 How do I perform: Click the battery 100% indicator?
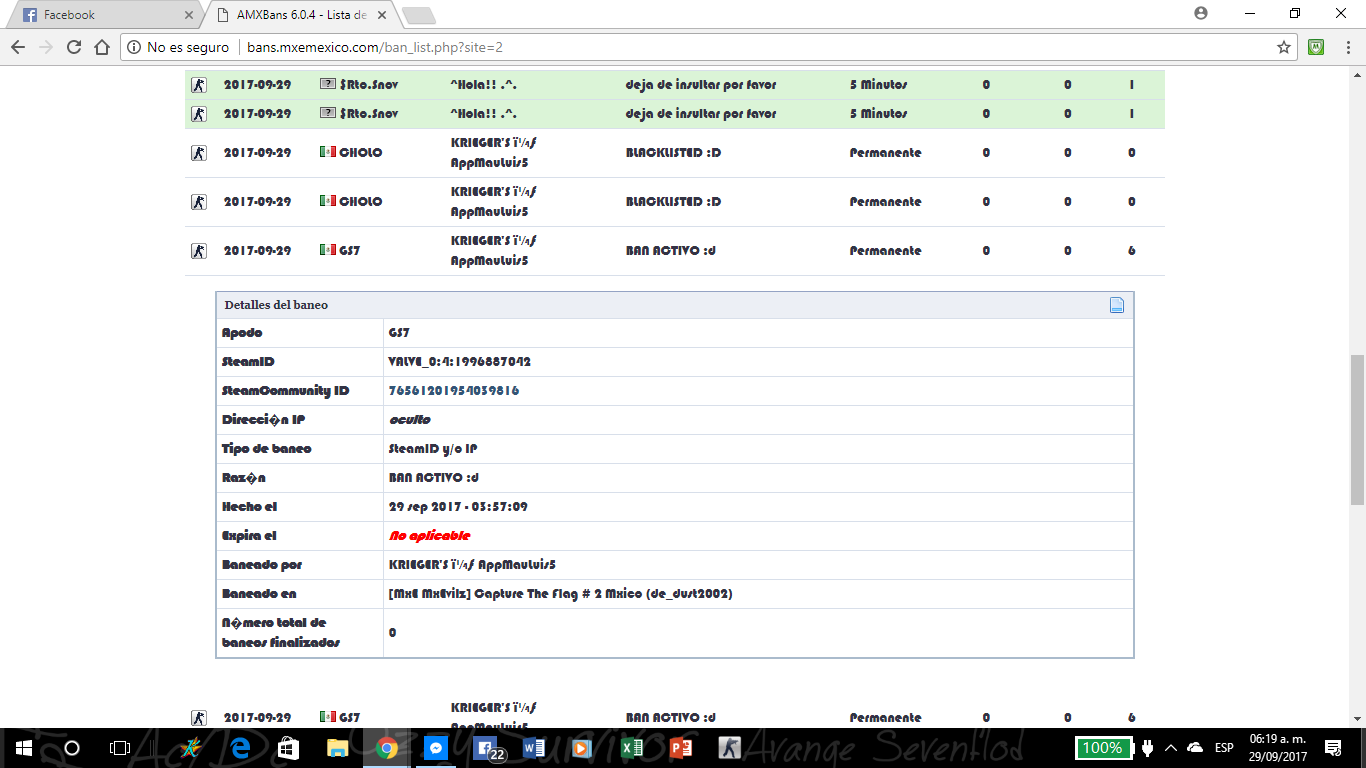[1102, 747]
